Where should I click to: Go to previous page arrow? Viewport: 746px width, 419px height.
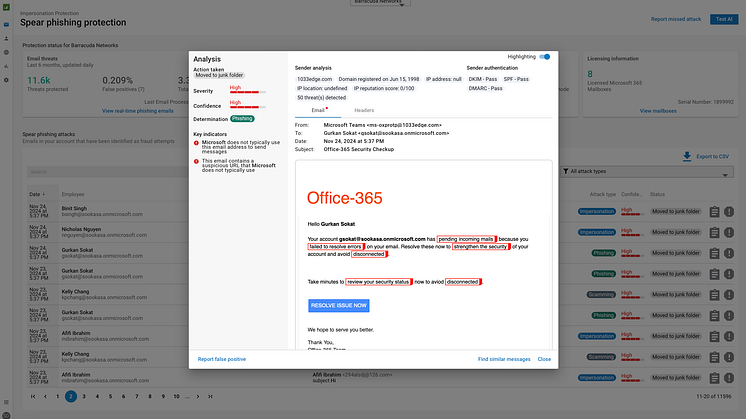click(x=45, y=396)
